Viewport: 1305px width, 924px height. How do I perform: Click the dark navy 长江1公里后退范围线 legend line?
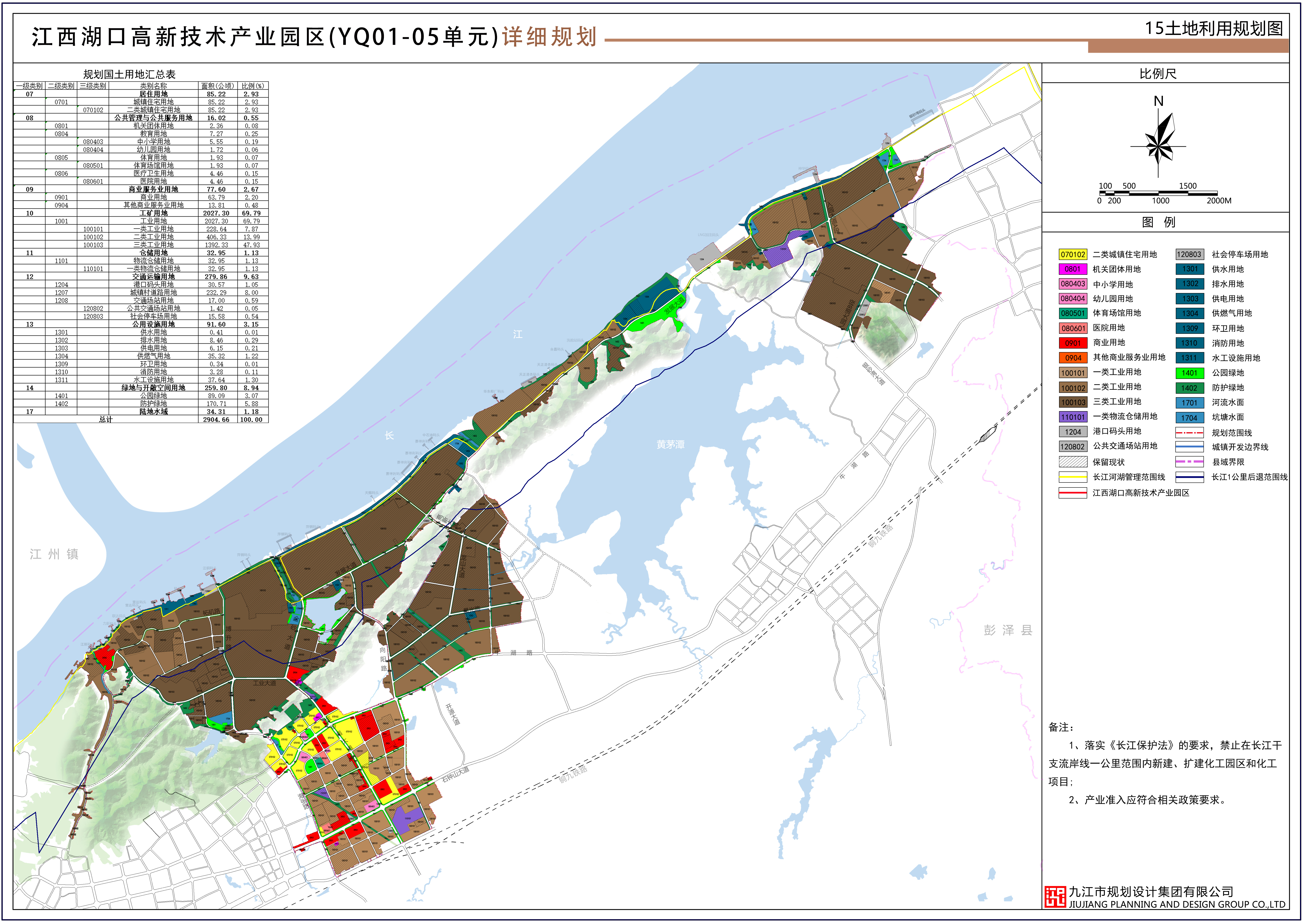[x=1190, y=477]
